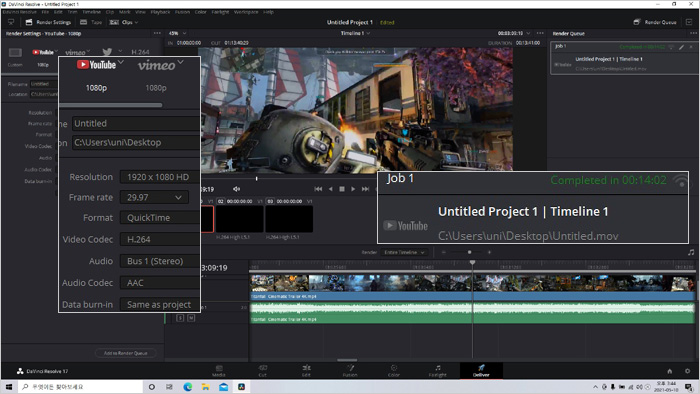
Task: Click the expand panel icon beside Render Queue
Action: (689, 22)
